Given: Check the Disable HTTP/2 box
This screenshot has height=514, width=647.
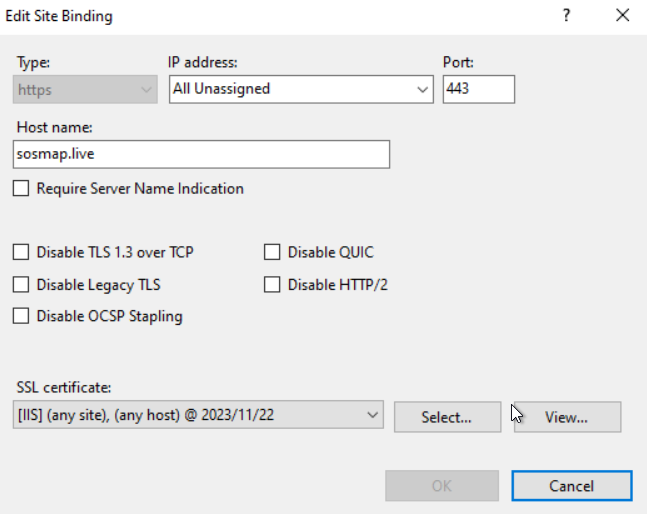Looking at the screenshot, I should pos(272,285).
